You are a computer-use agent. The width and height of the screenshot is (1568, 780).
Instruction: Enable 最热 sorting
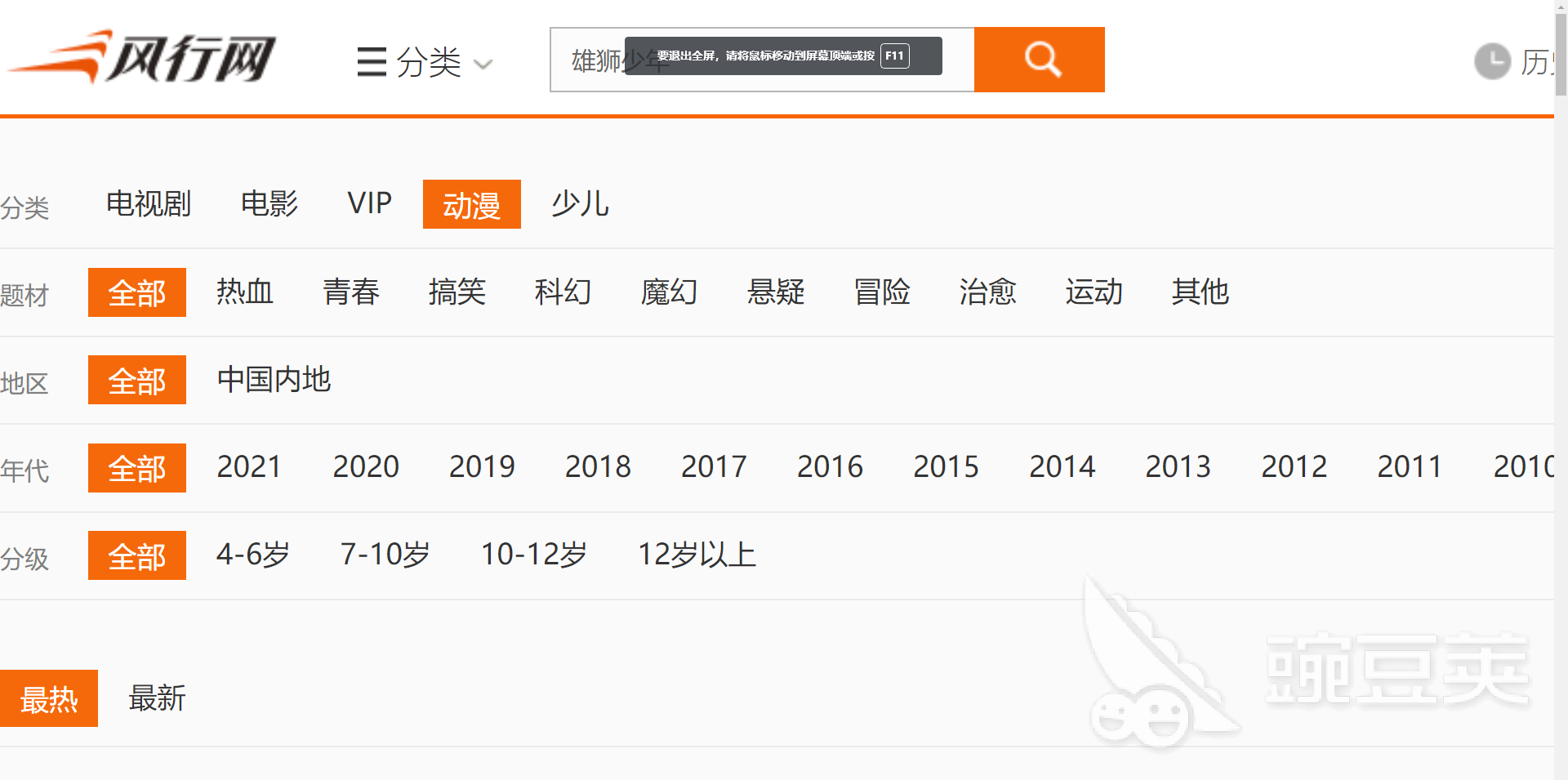(49, 698)
